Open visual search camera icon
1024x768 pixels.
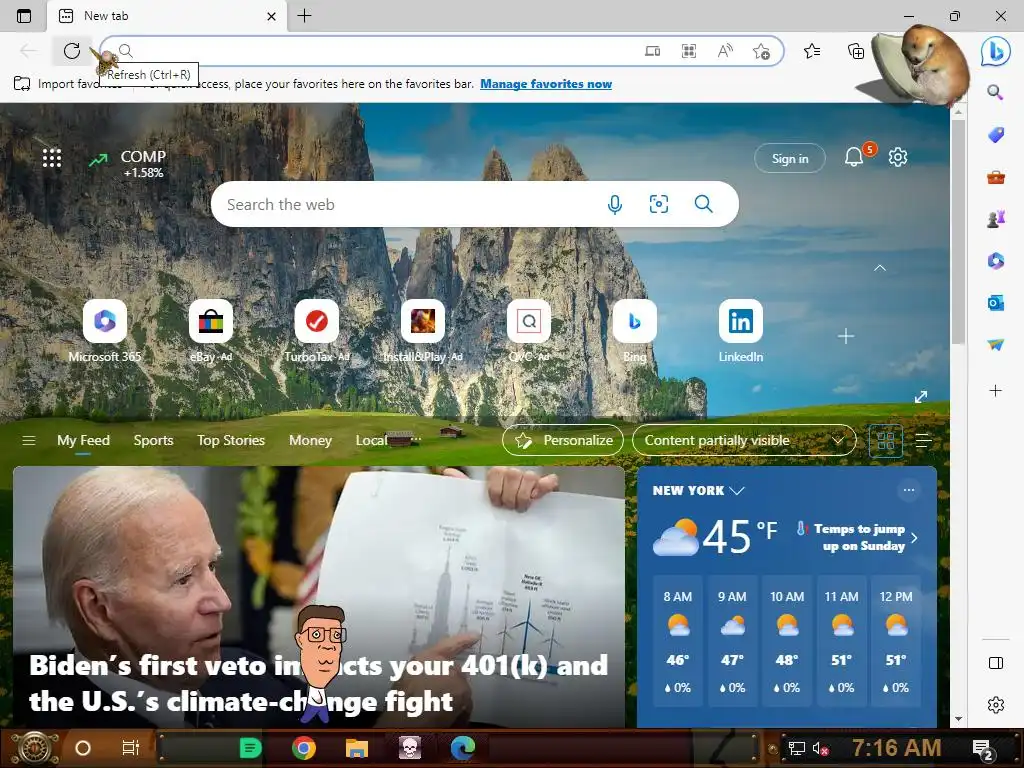pos(659,204)
